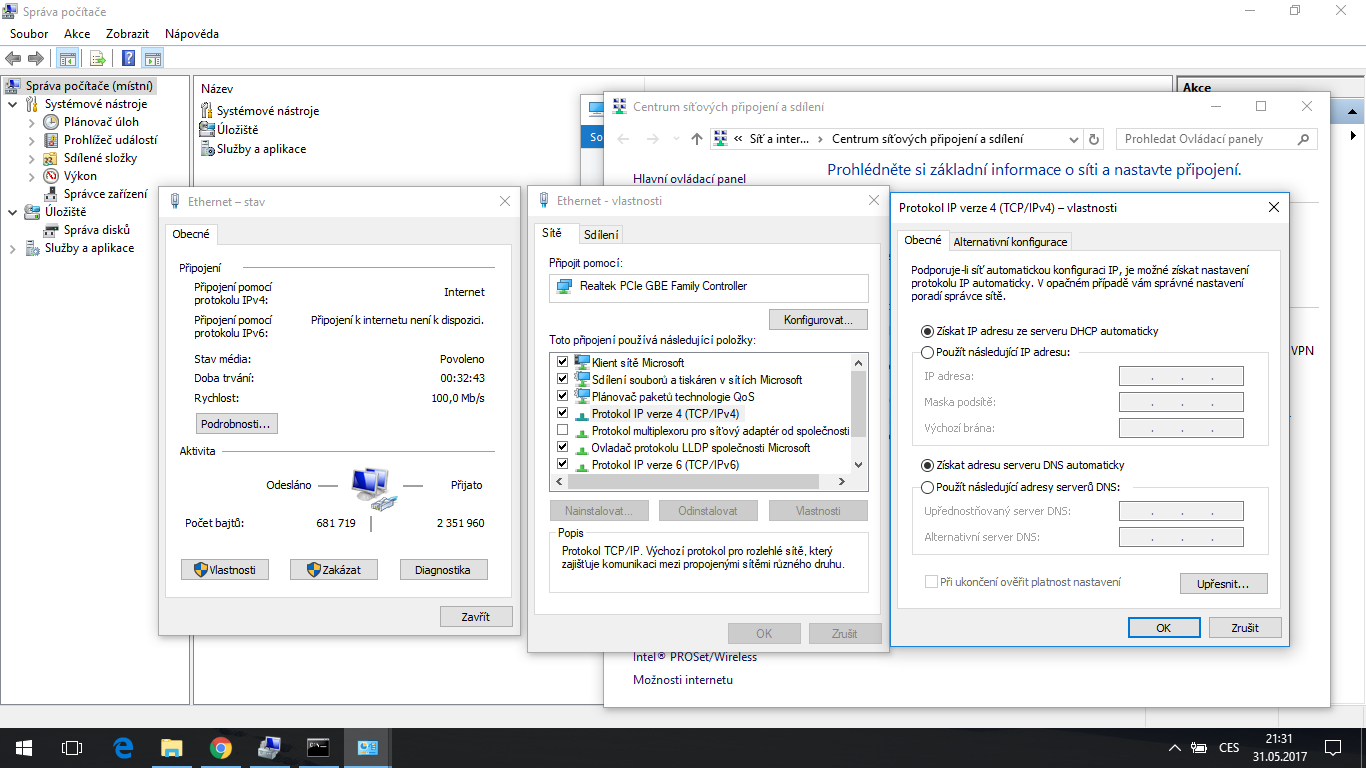Image resolution: width=1366 pixels, height=768 pixels.
Task: Launch Microsoft Edge from the taskbar
Action: point(123,747)
